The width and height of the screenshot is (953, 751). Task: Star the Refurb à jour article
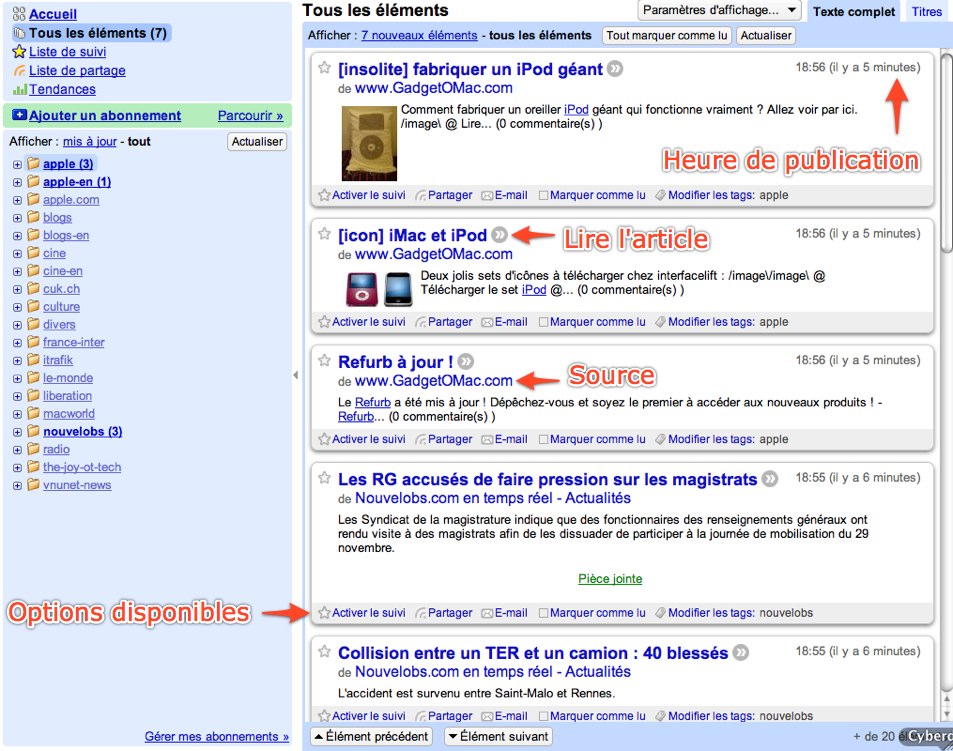point(325,360)
